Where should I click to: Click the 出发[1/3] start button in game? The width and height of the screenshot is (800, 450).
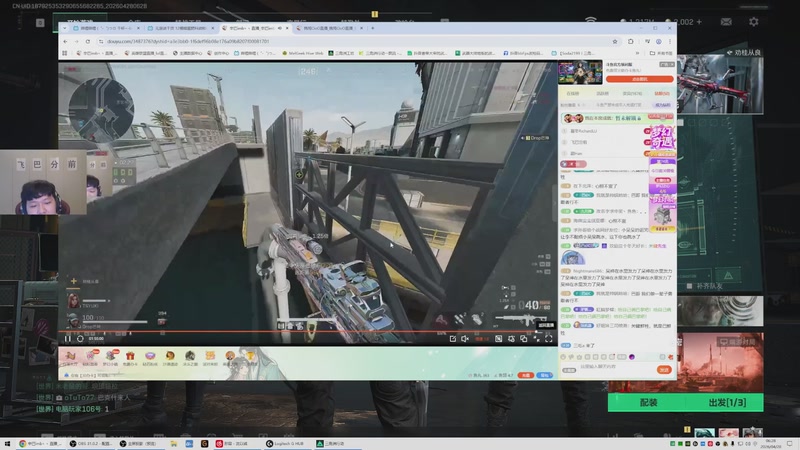coord(727,403)
